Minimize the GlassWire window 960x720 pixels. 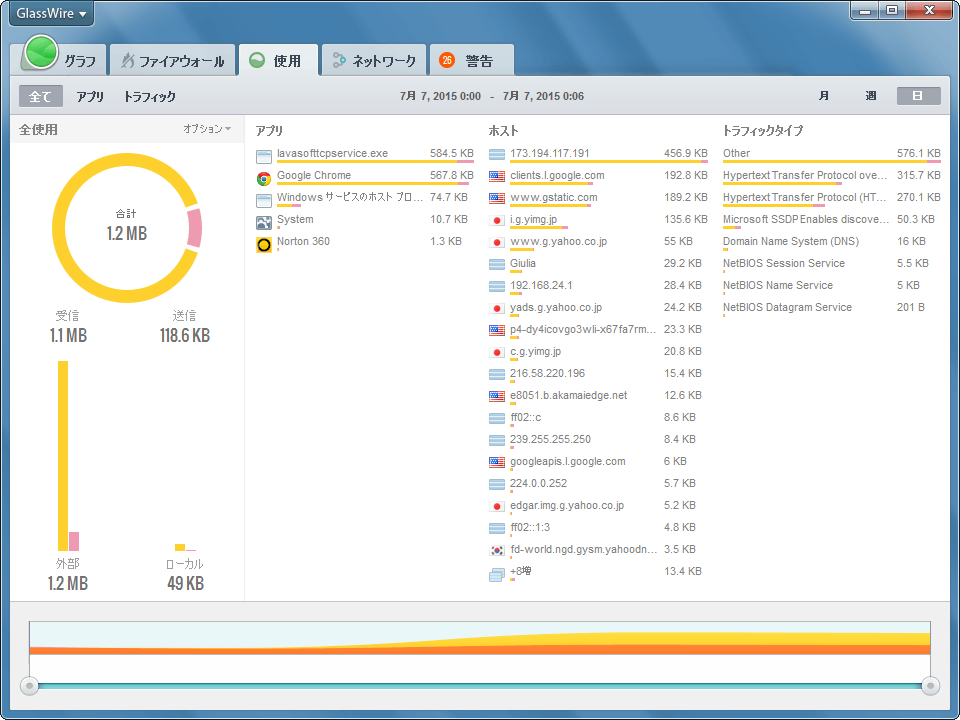(865, 10)
